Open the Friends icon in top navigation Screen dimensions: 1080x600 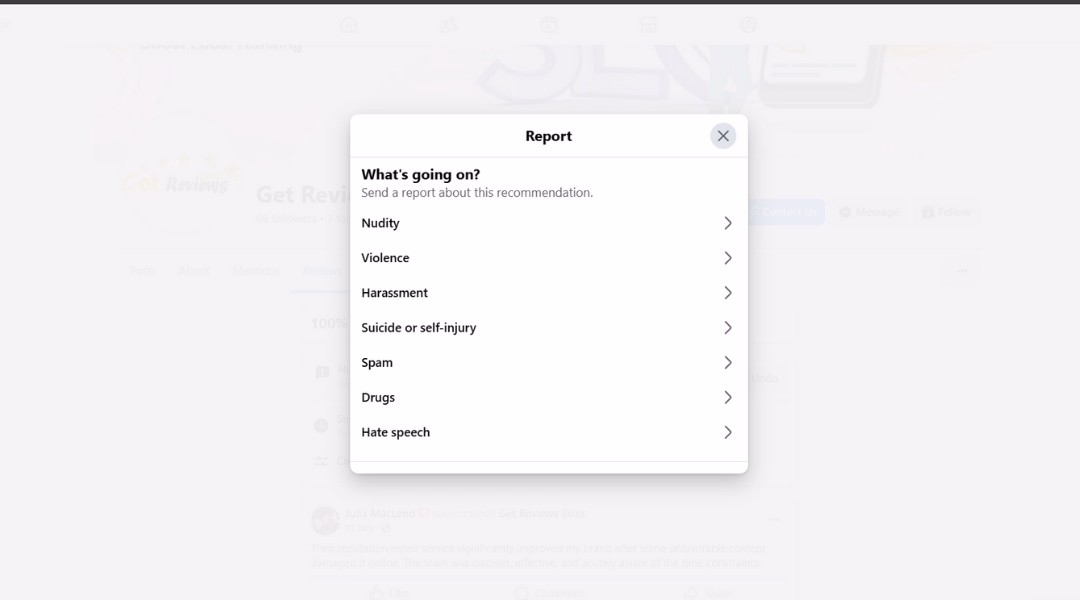(448, 24)
